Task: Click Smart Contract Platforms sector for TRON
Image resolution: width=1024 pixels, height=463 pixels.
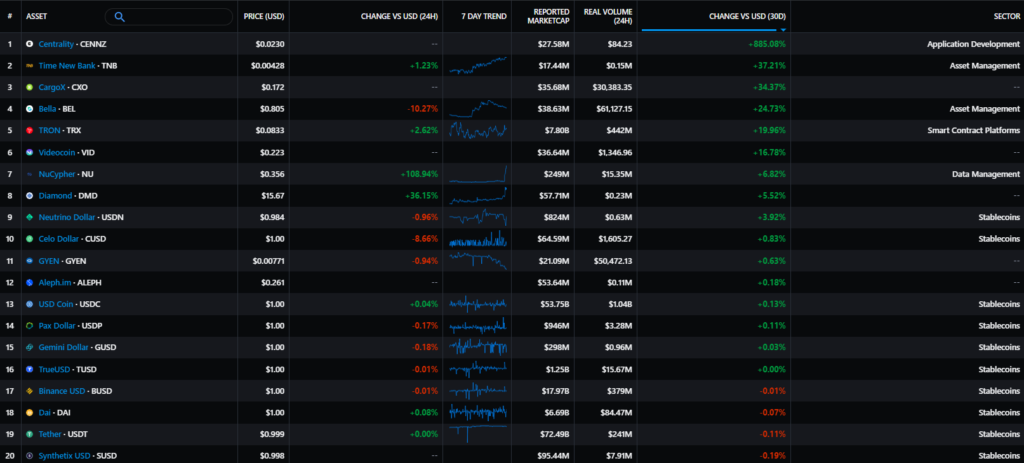Action: [962, 131]
